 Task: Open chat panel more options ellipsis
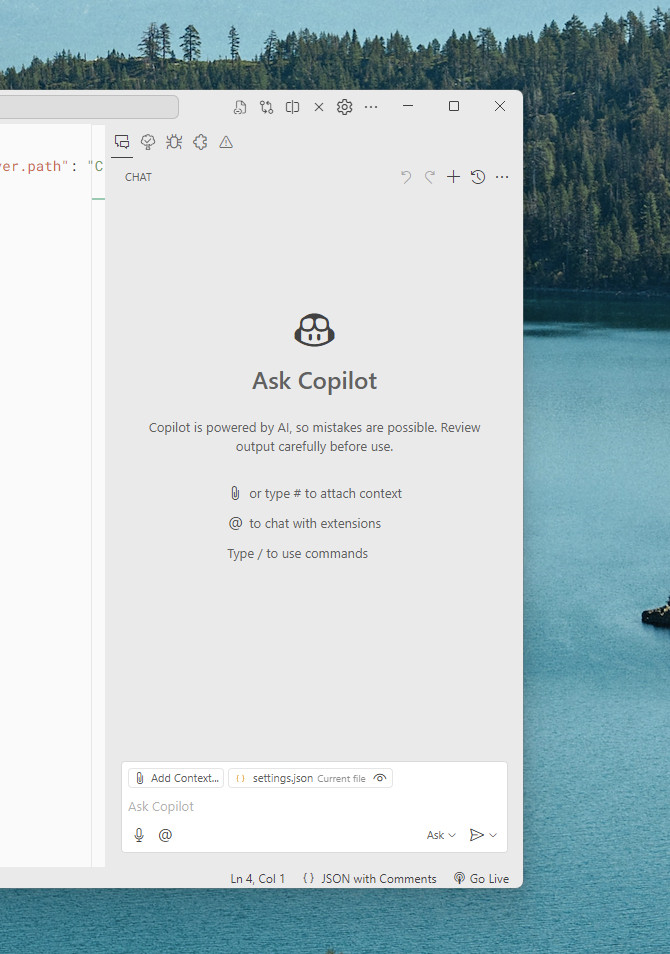pyautogui.click(x=502, y=177)
